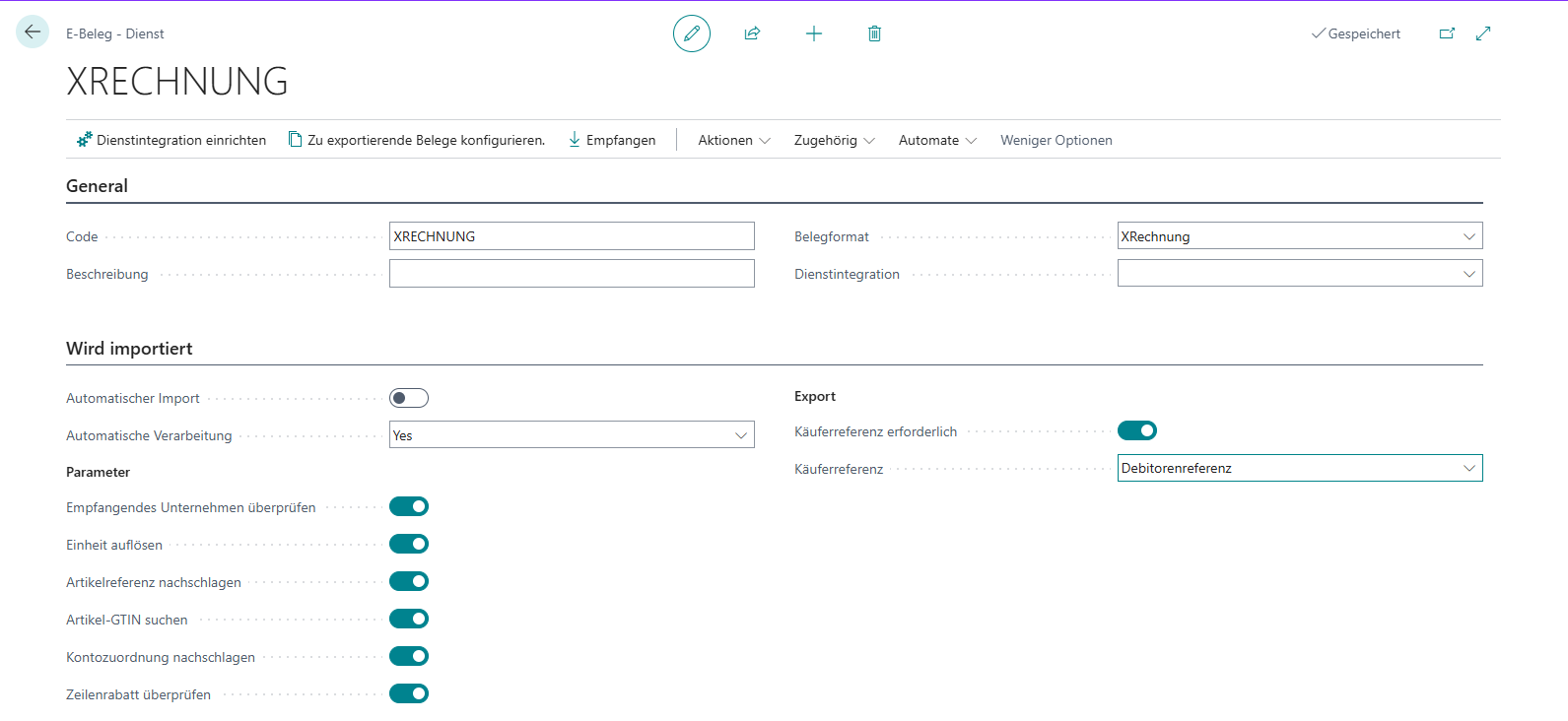Viewport: 1568px width, 721px height.
Task: Open the Aktionen menu
Action: click(733, 140)
